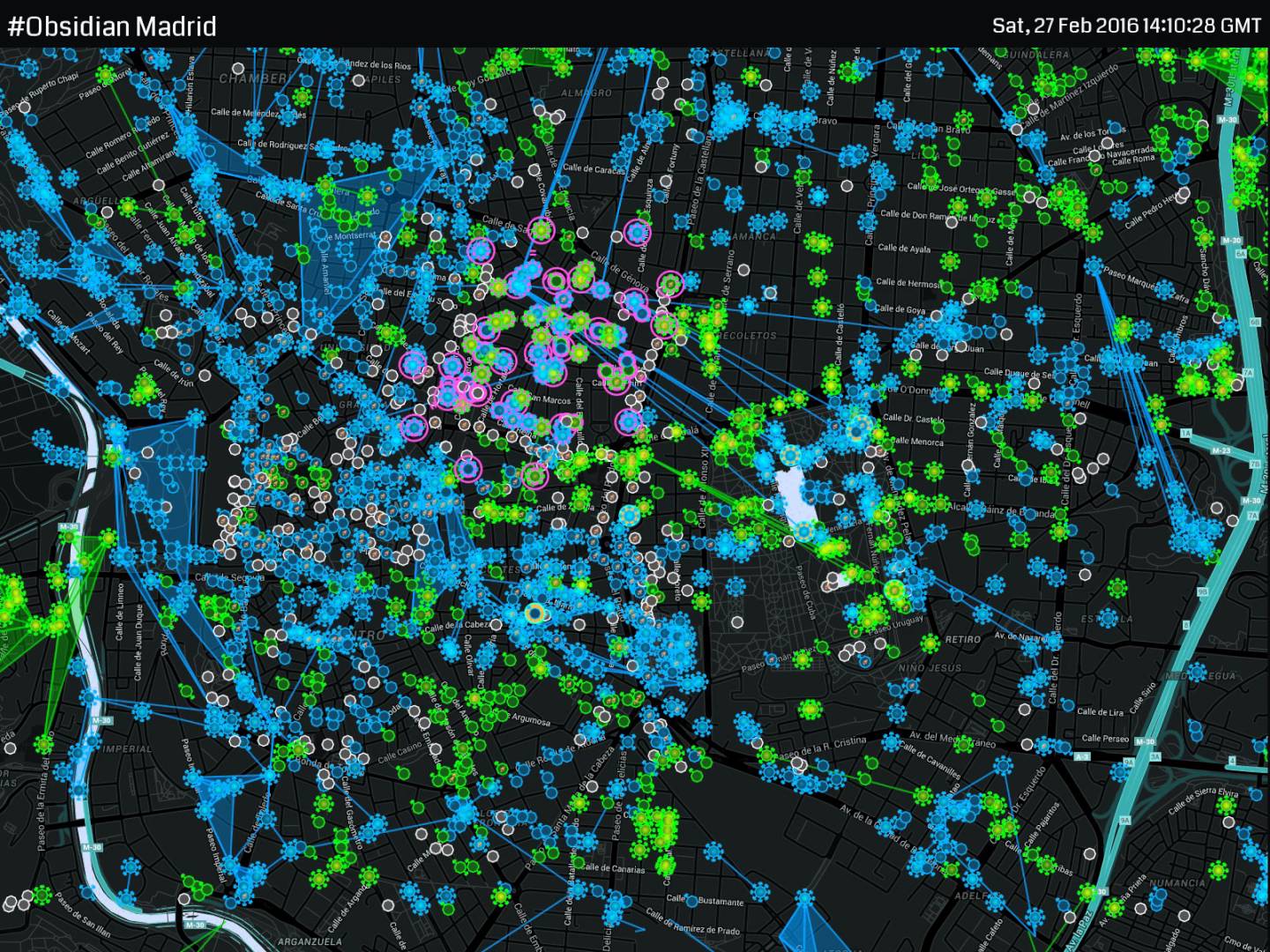Screen dimensions: 1270x952
Task: Select the Calle de Goya street label
Action: coord(900,310)
